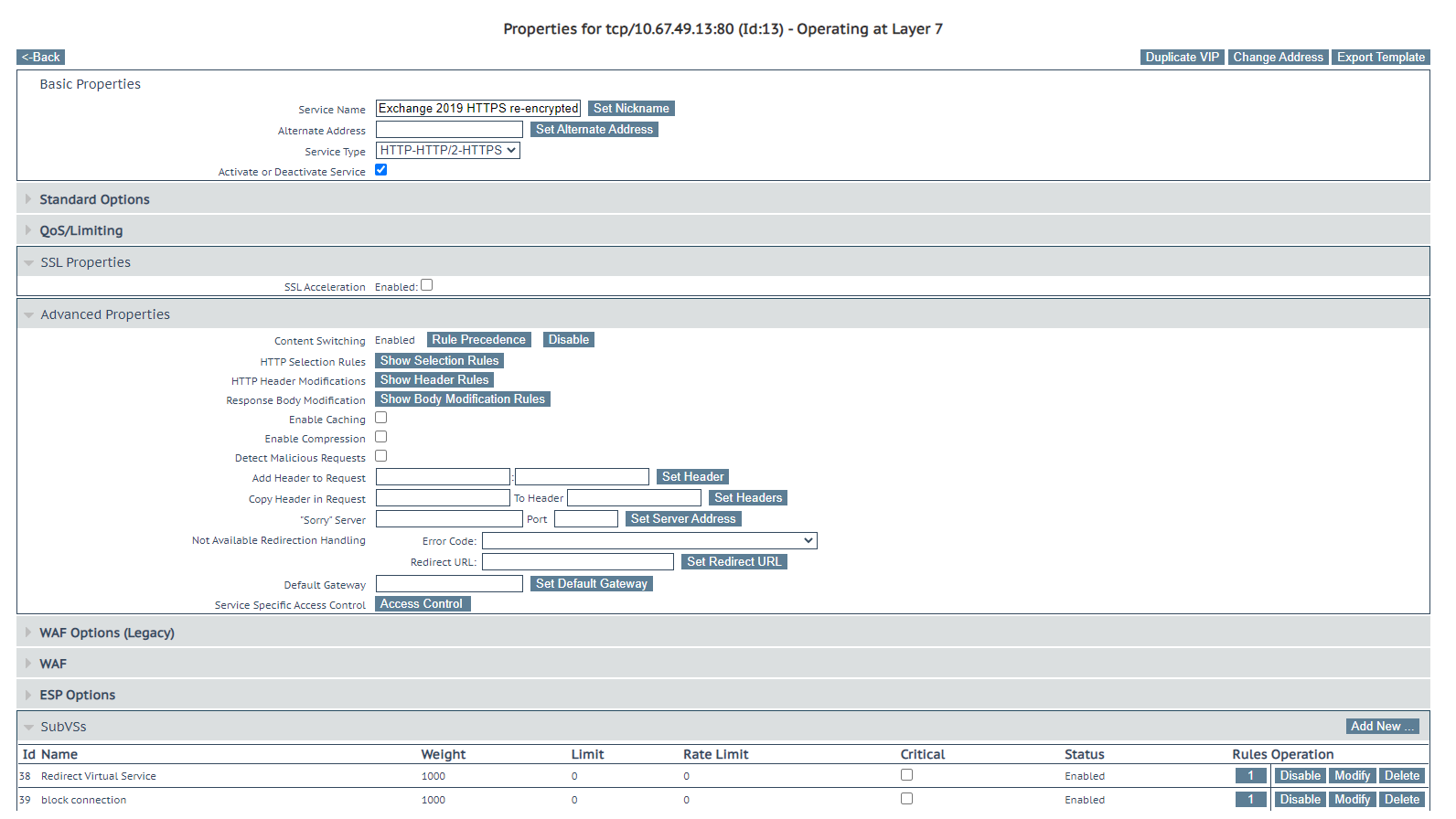Focus the Service Name field

pos(478,108)
